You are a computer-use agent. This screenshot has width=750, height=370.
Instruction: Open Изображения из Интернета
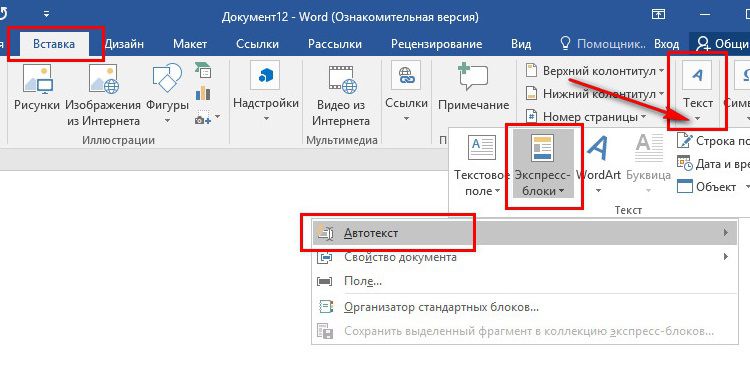coord(103,96)
